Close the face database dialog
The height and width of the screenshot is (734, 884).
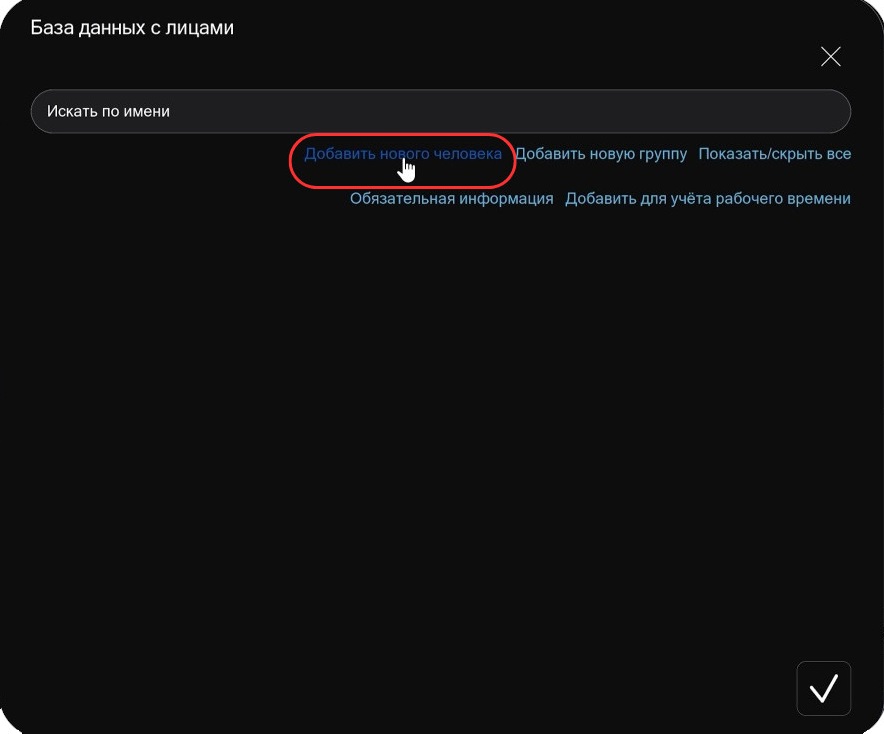coord(830,56)
